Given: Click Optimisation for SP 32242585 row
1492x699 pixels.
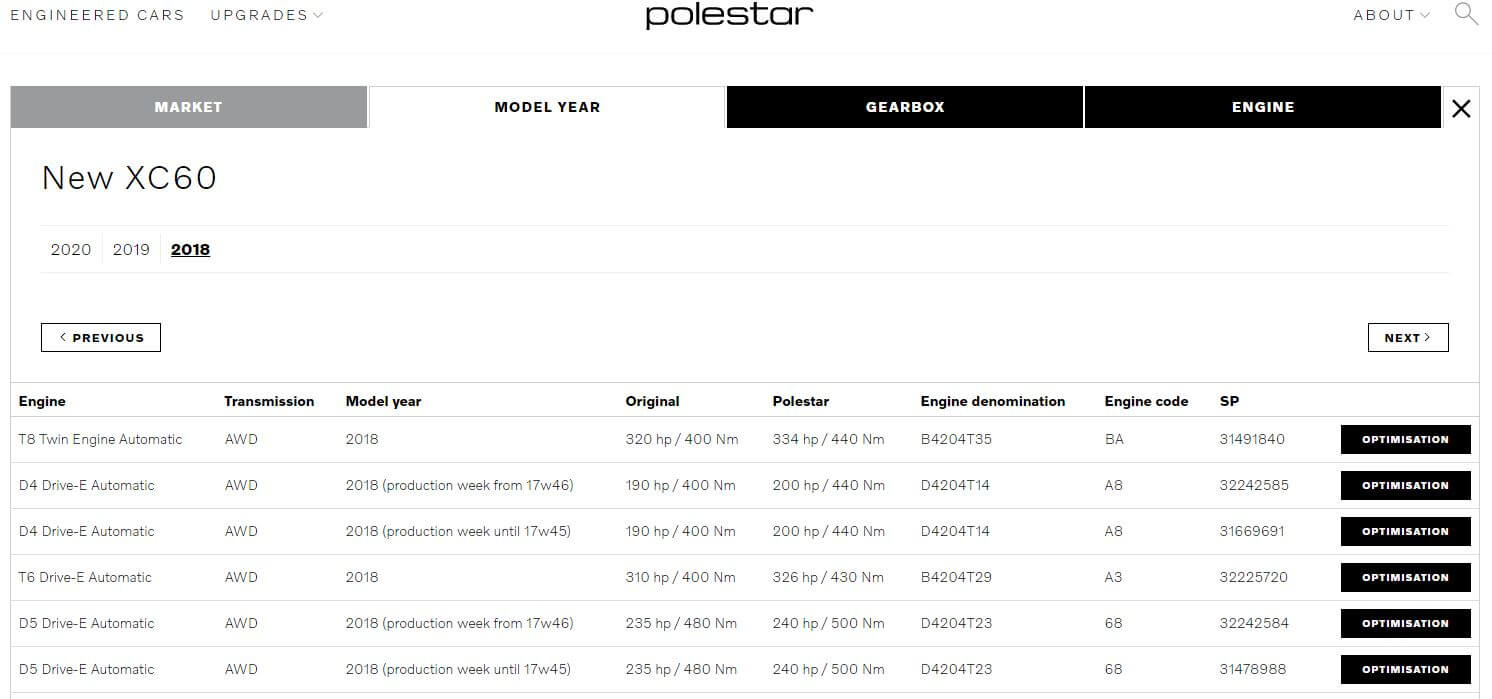Looking at the screenshot, I should click(x=1406, y=485).
